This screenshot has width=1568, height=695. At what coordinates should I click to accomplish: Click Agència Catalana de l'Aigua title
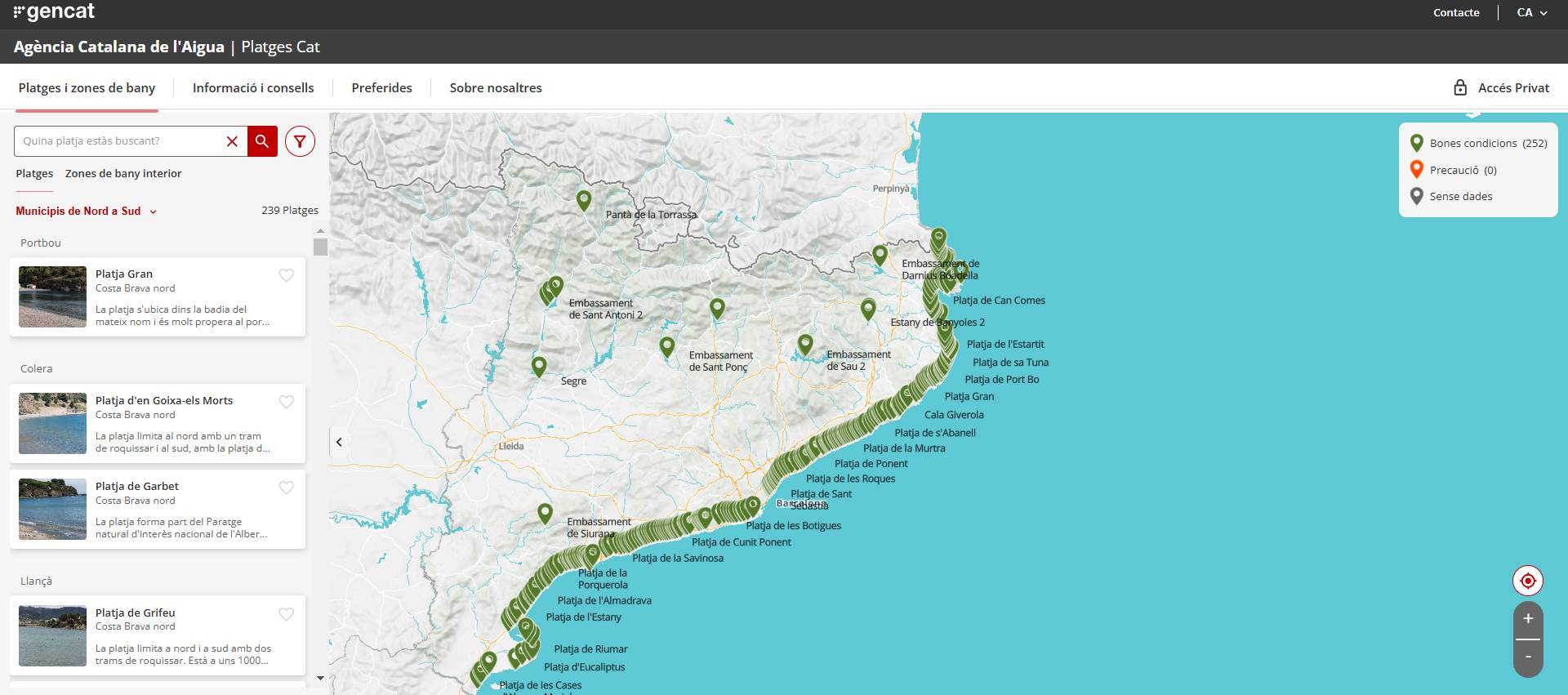(x=119, y=47)
